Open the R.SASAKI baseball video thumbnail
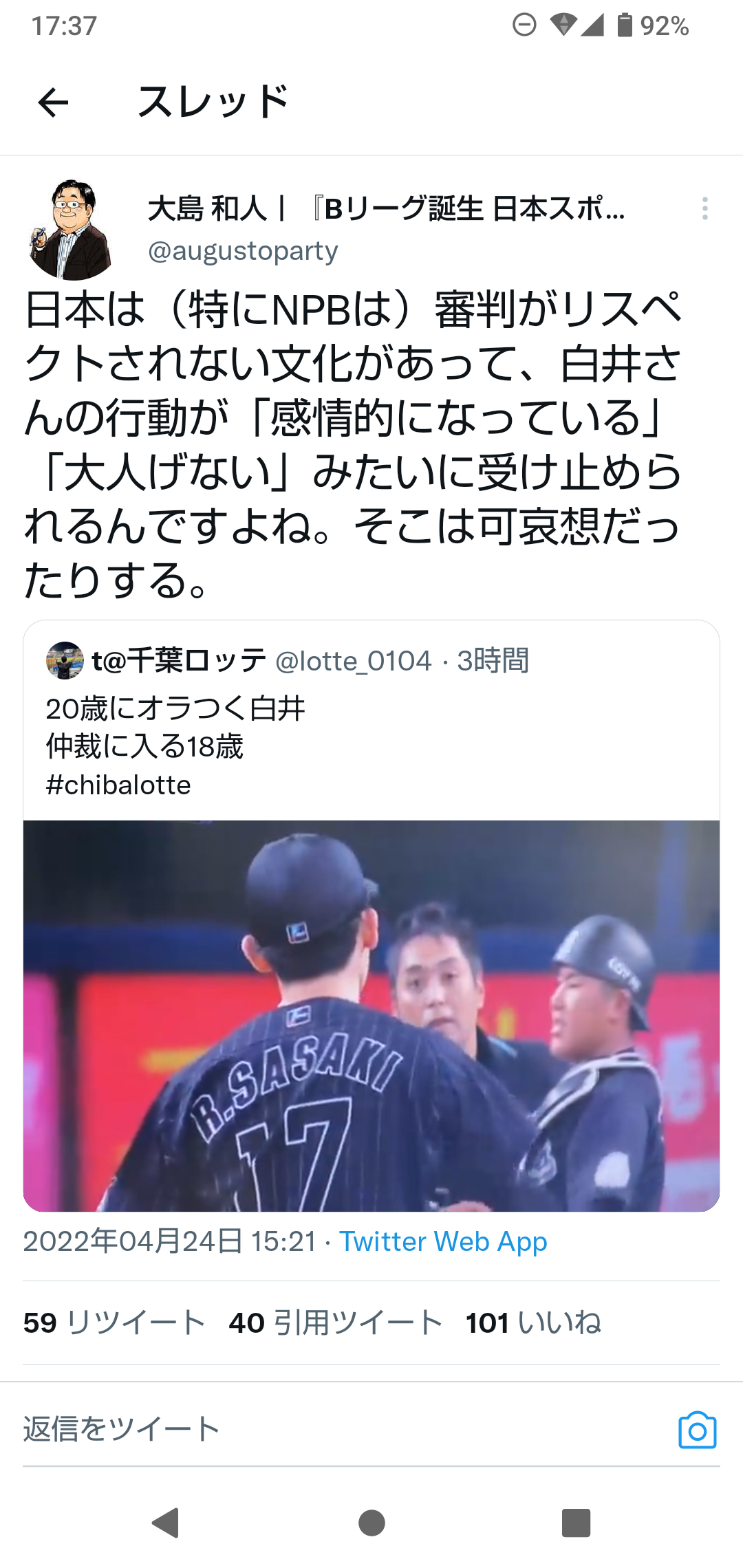 (x=371, y=1016)
